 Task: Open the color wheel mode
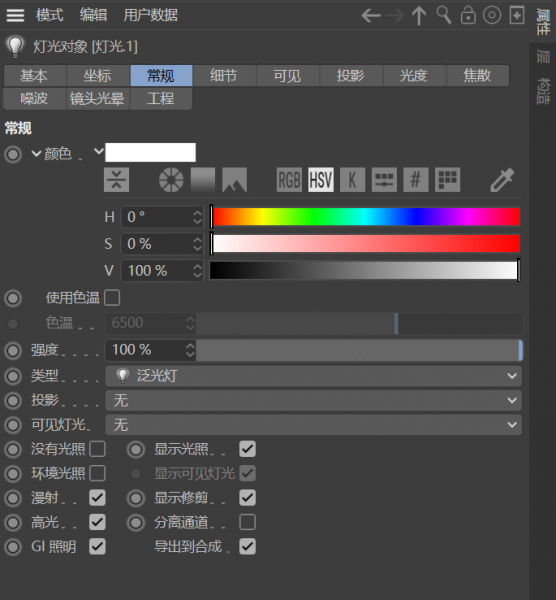tap(171, 180)
